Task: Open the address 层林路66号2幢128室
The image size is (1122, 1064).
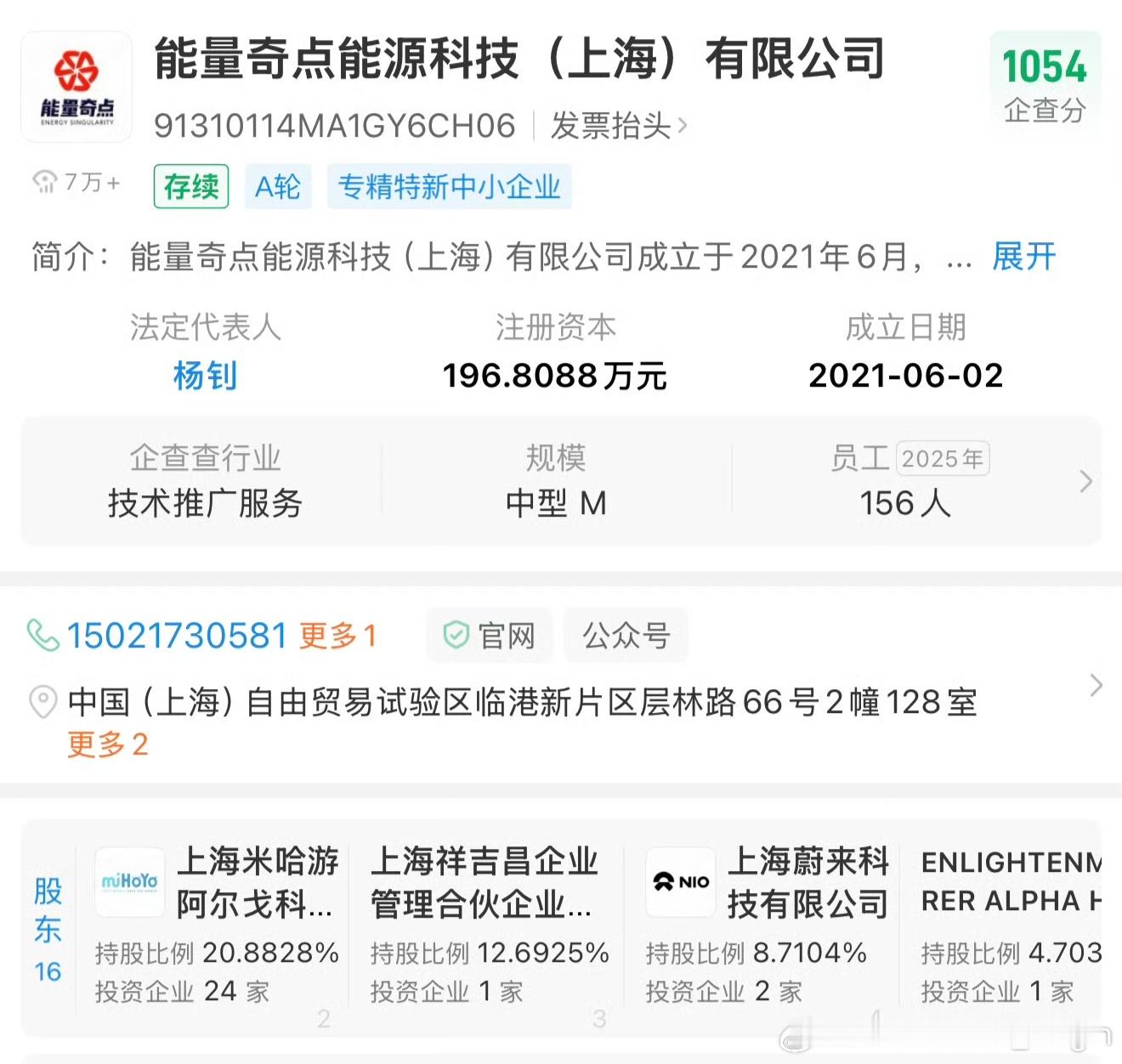Action: [522, 702]
